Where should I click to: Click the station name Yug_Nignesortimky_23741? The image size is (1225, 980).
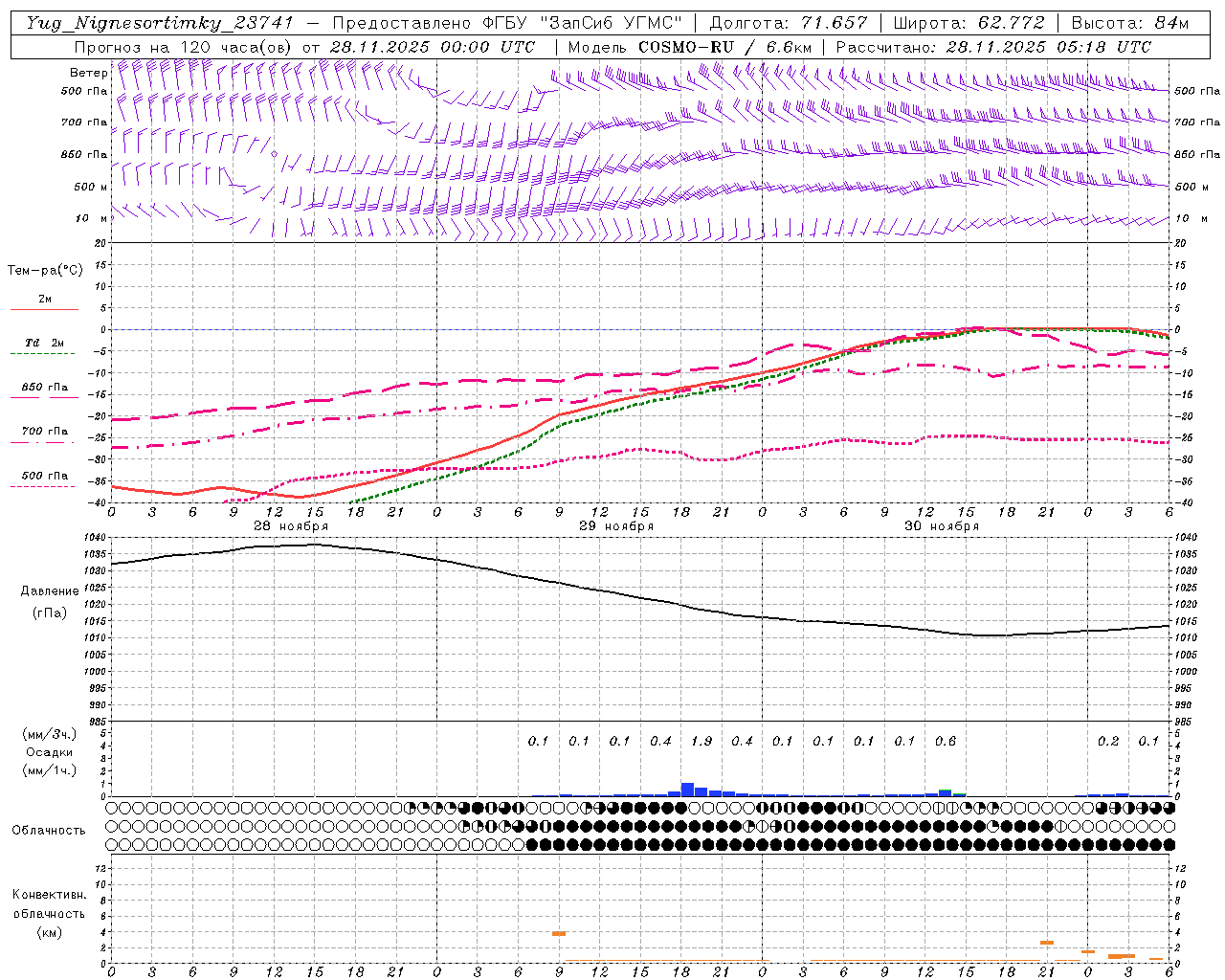click(160, 23)
